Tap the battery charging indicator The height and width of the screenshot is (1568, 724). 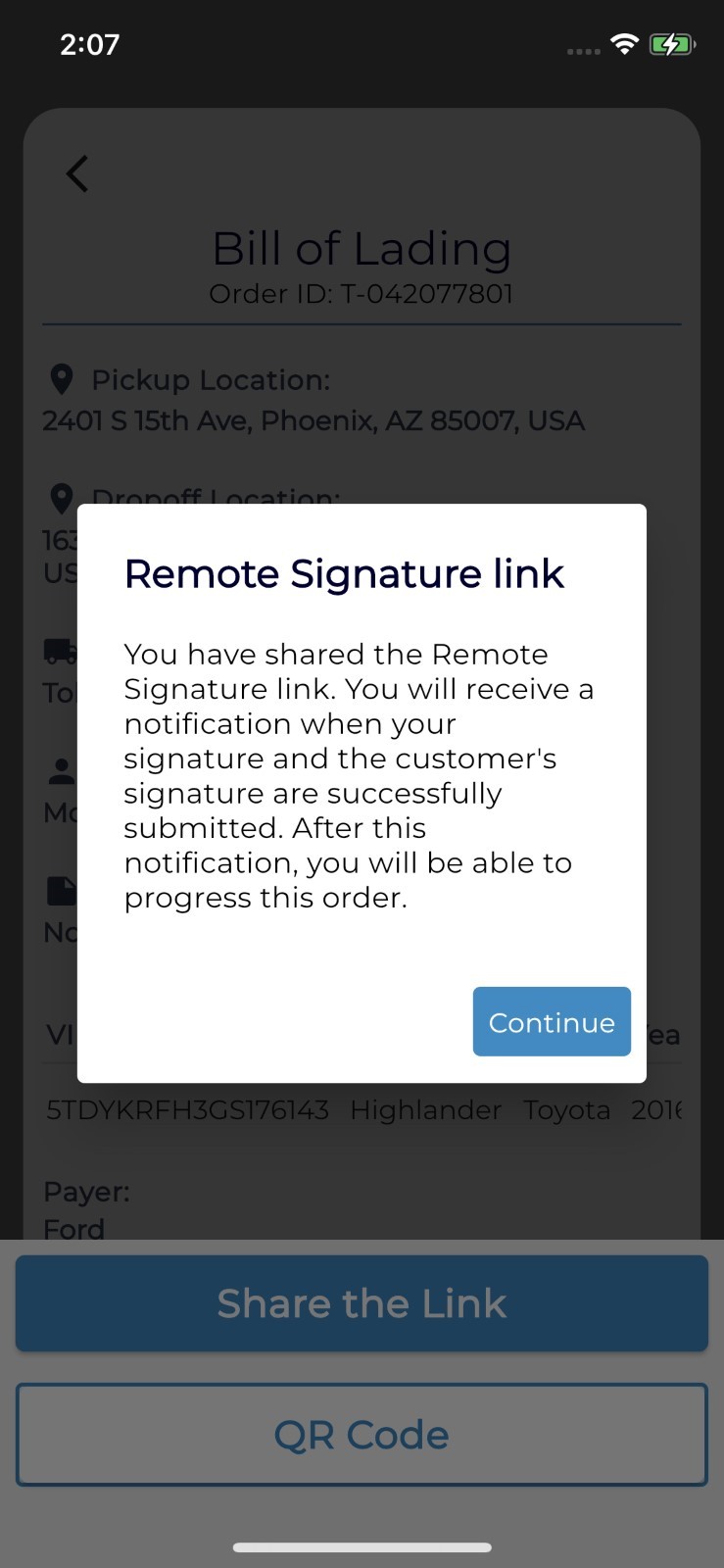pos(672,44)
